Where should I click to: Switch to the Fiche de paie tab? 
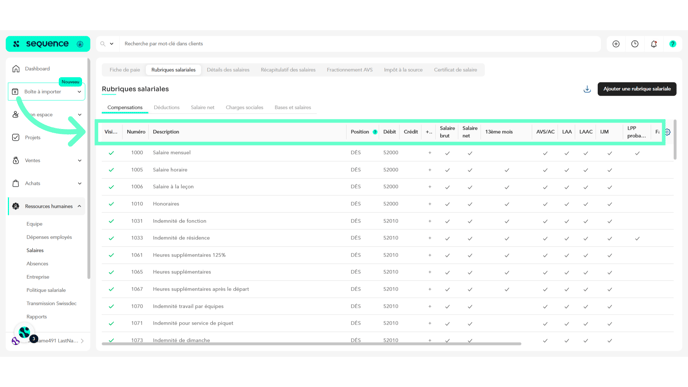(x=125, y=70)
